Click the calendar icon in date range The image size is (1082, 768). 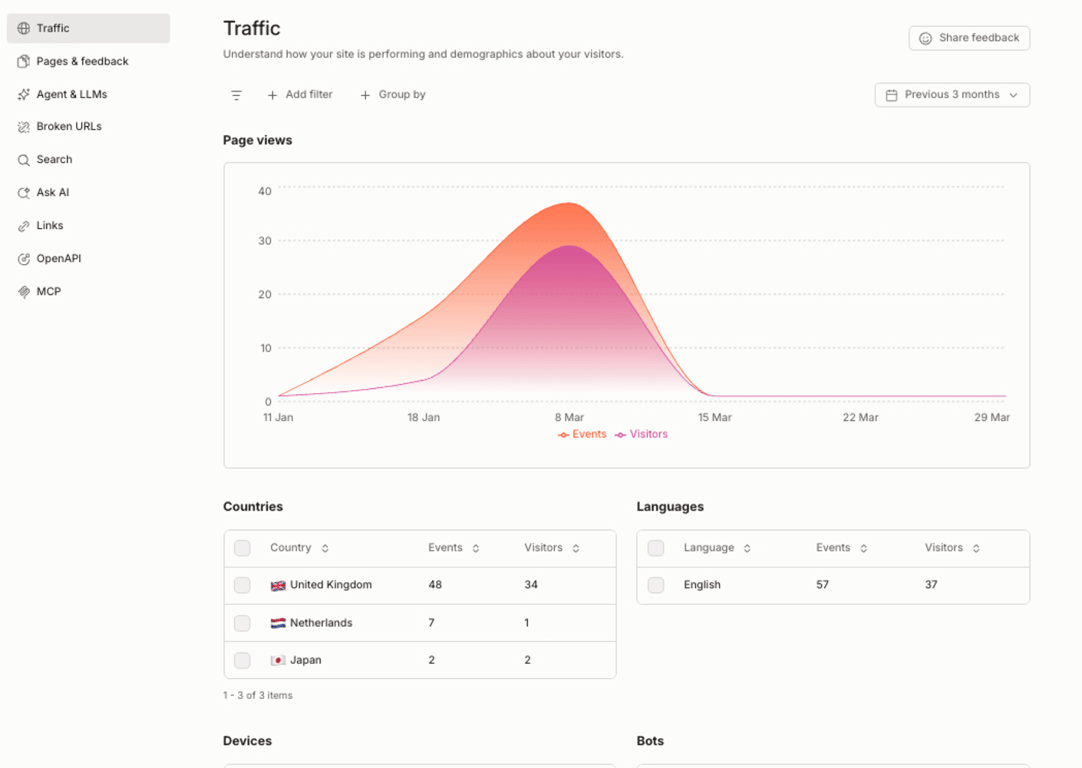[x=892, y=95]
